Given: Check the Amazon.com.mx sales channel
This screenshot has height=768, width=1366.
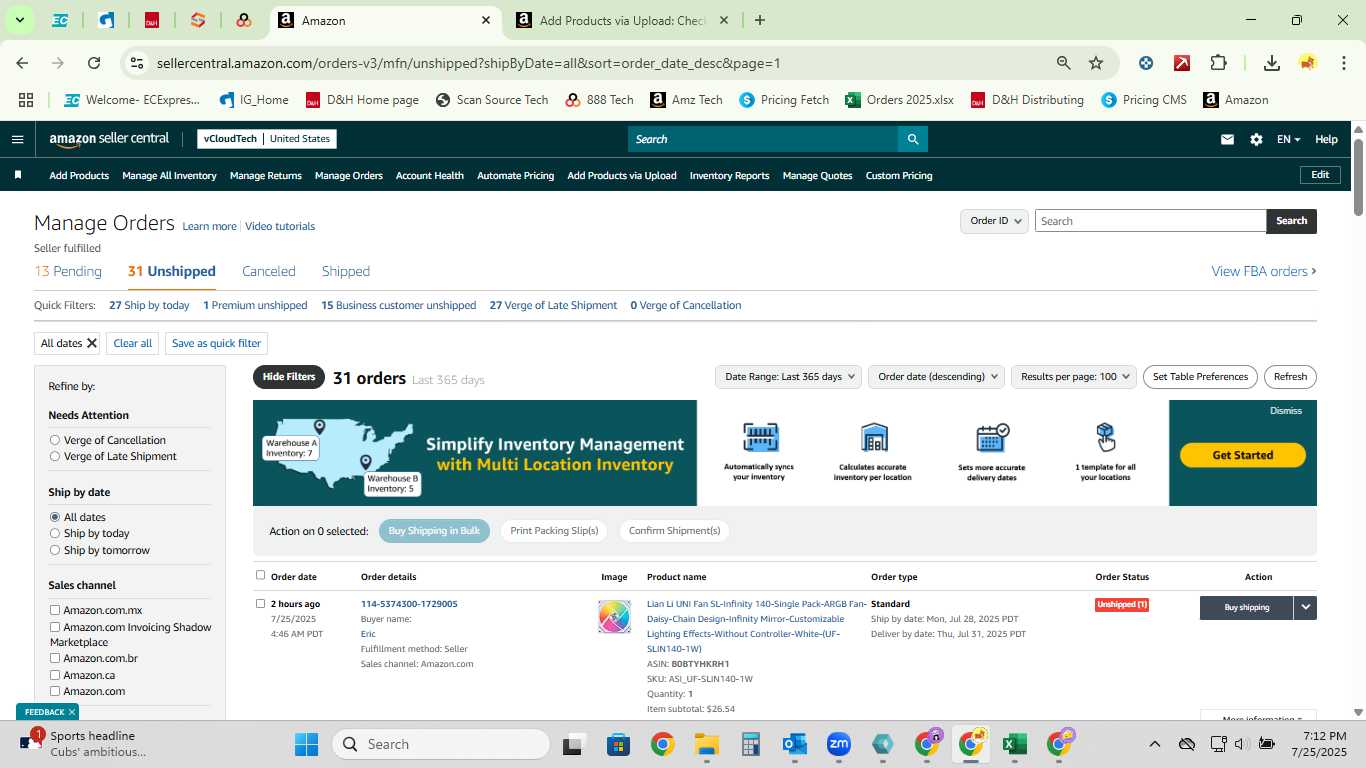Looking at the screenshot, I should pyautogui.click(x=55, y=610).
